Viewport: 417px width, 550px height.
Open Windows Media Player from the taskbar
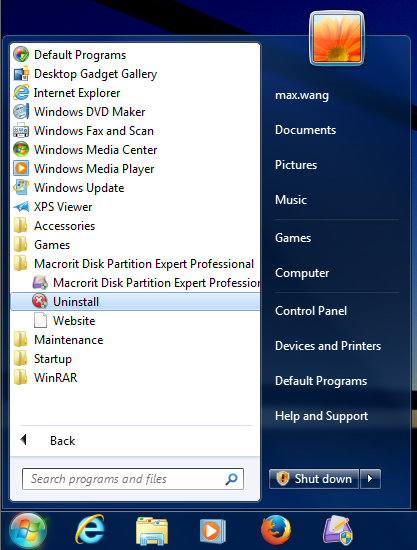pyautogui.click(x=213, y=531)
